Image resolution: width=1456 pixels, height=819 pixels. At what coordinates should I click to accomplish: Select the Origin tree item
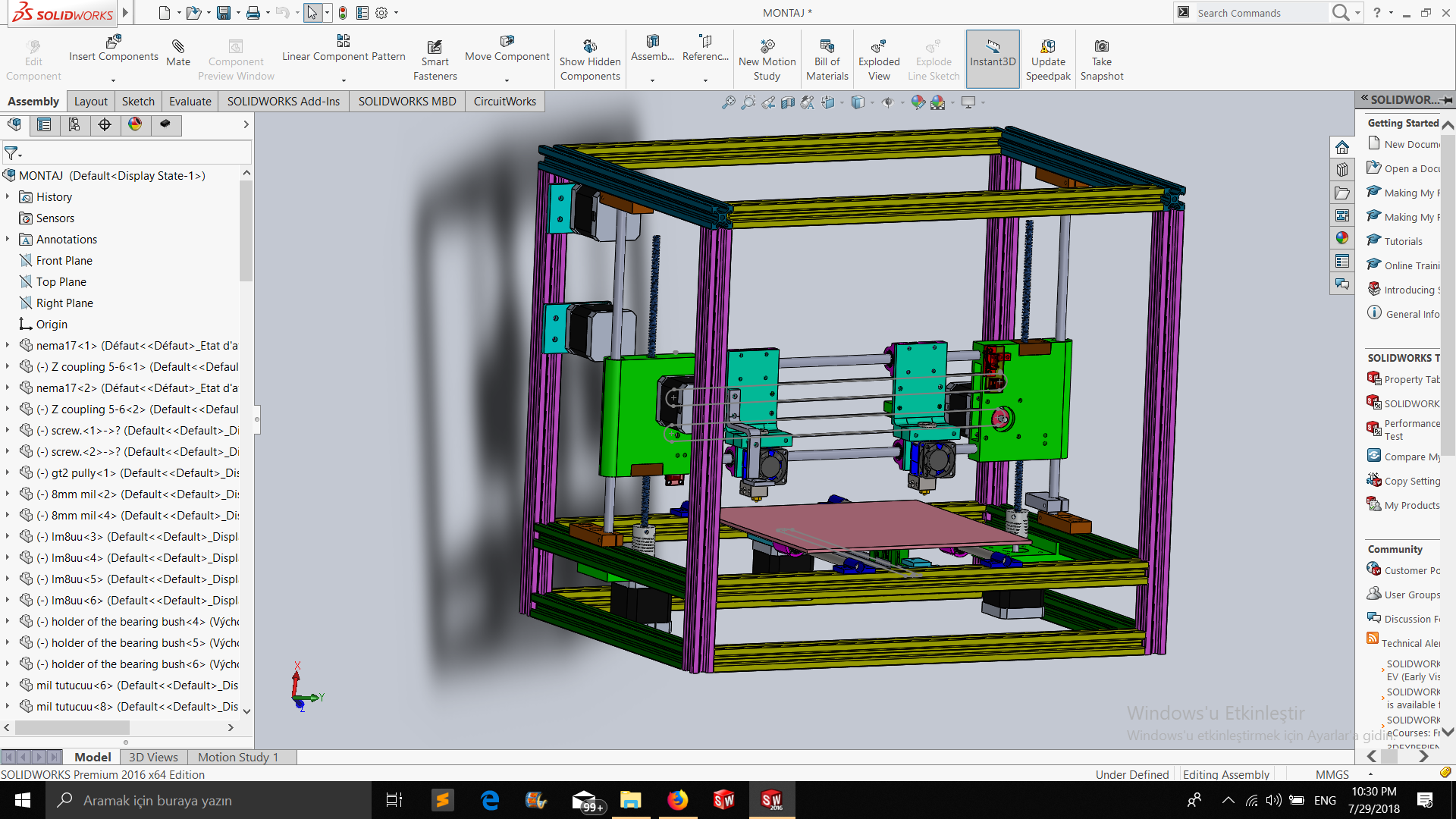[52, 324]
